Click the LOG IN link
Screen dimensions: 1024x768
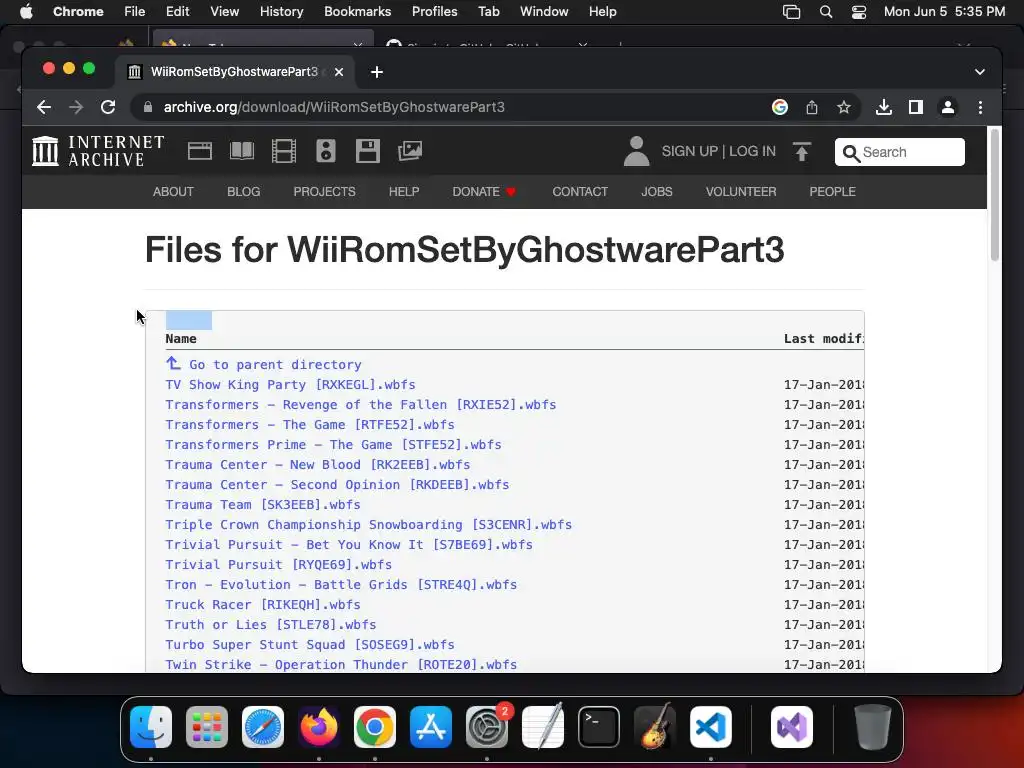(x=752, y=151)
